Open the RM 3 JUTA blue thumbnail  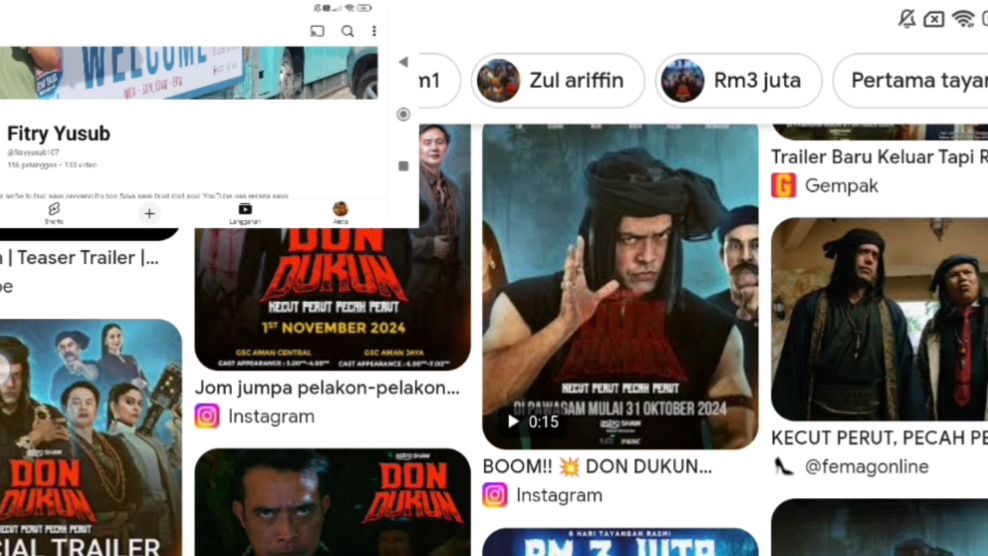(620, 542)
